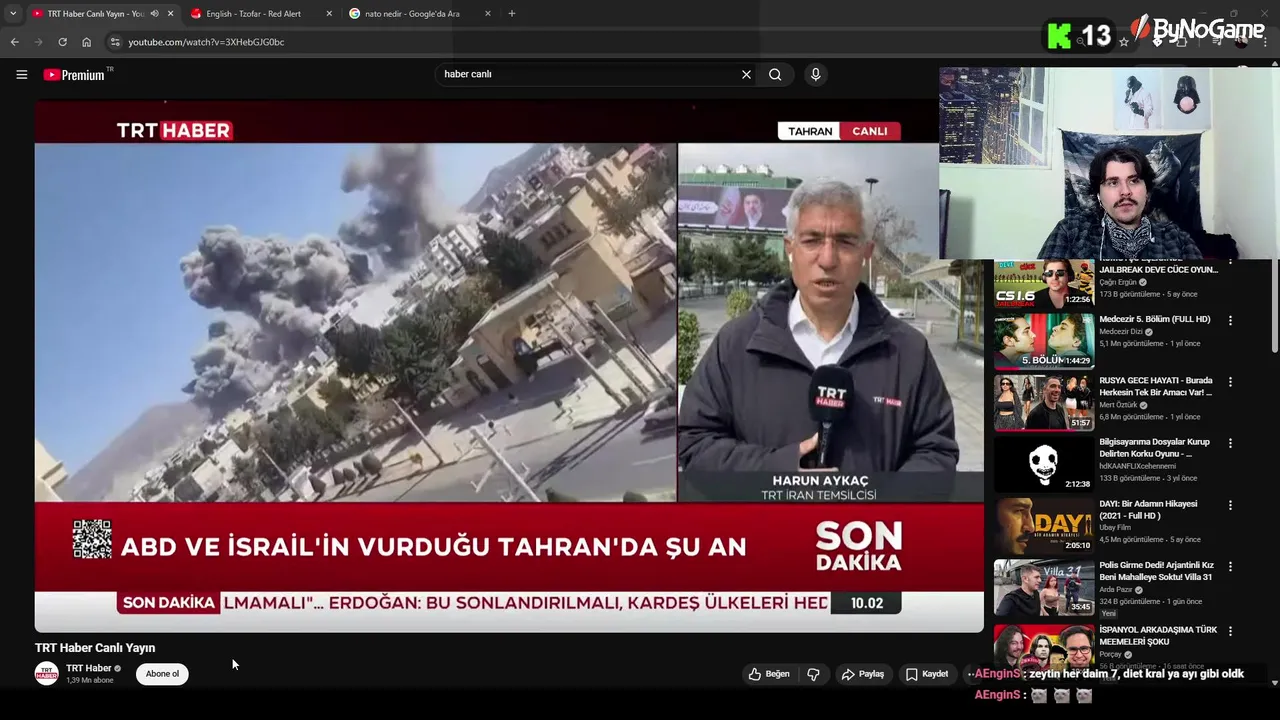Share the video via Paylaş button
This screenshot has width=1280, height=720.
coord(863,674)
